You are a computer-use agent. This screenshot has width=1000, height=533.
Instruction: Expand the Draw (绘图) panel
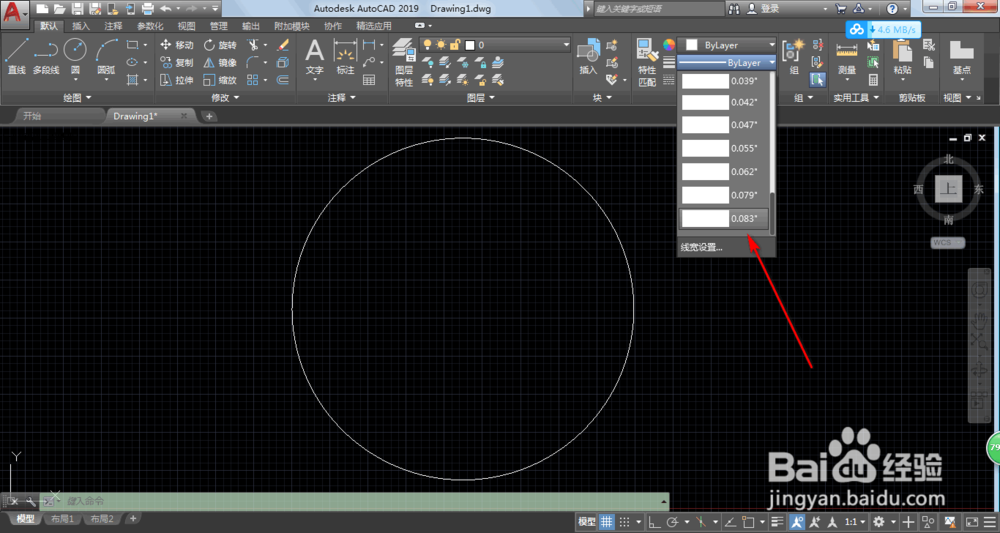click(x=78, y=98)
